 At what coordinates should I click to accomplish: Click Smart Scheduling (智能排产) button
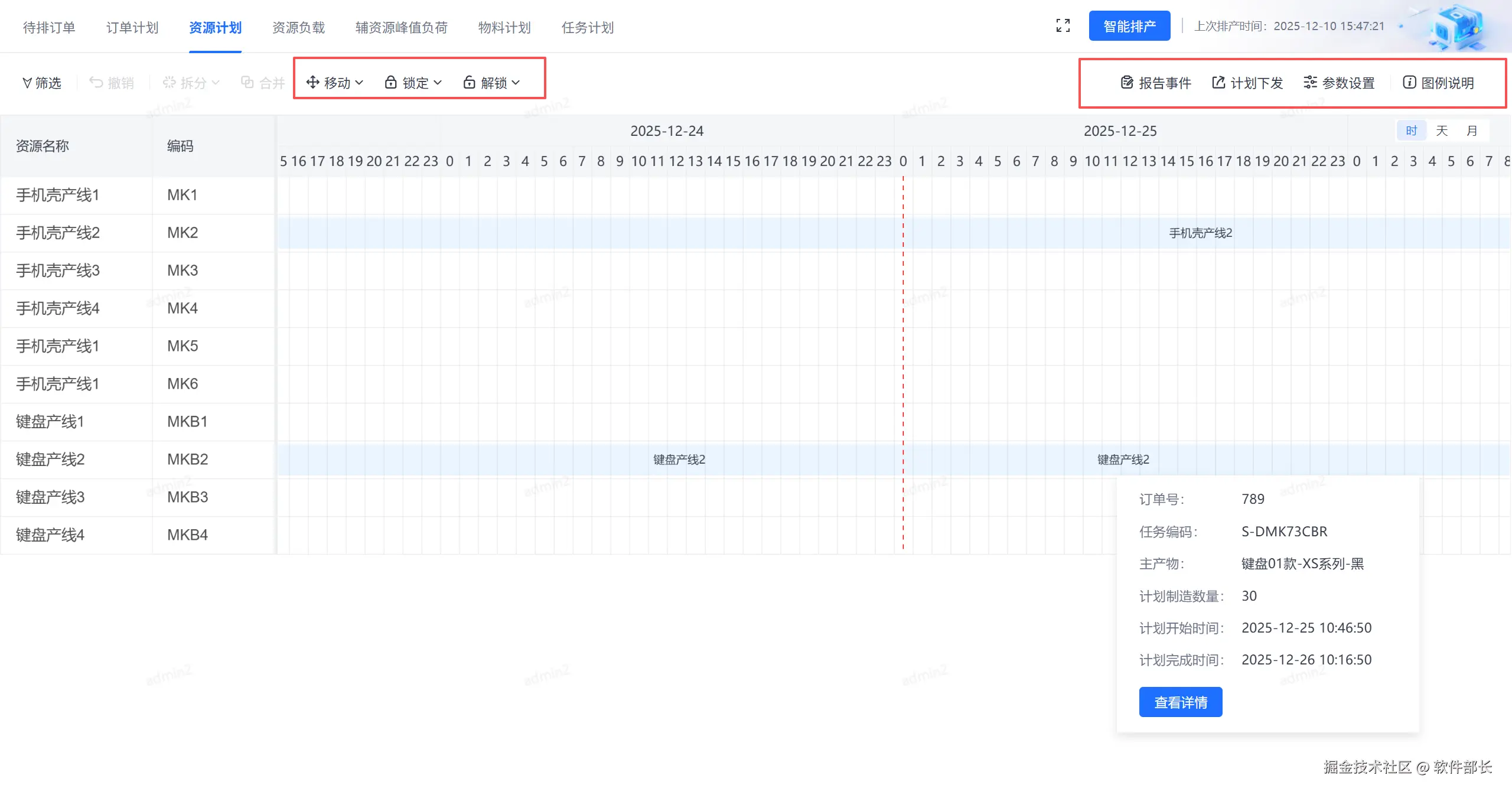1129,26
